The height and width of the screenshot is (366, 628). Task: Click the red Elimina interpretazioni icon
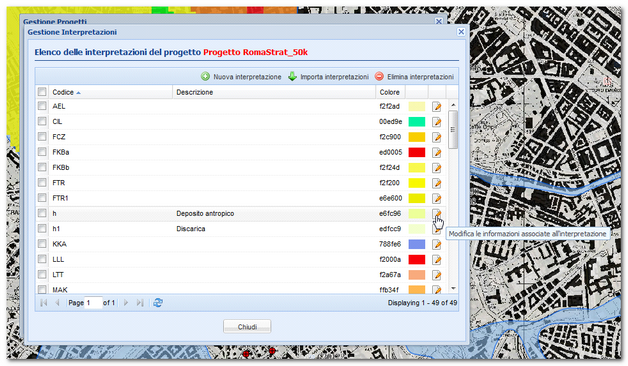click(379, 76)
